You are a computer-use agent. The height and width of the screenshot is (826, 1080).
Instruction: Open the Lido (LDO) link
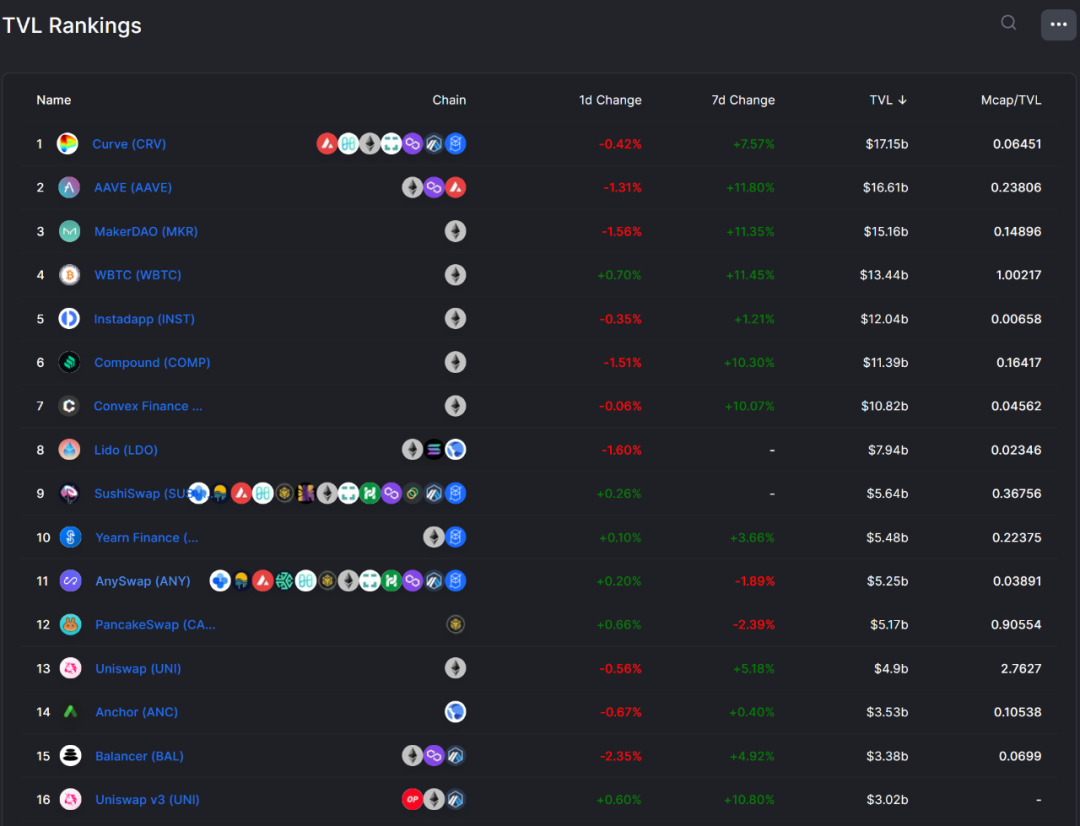point(126,450)
